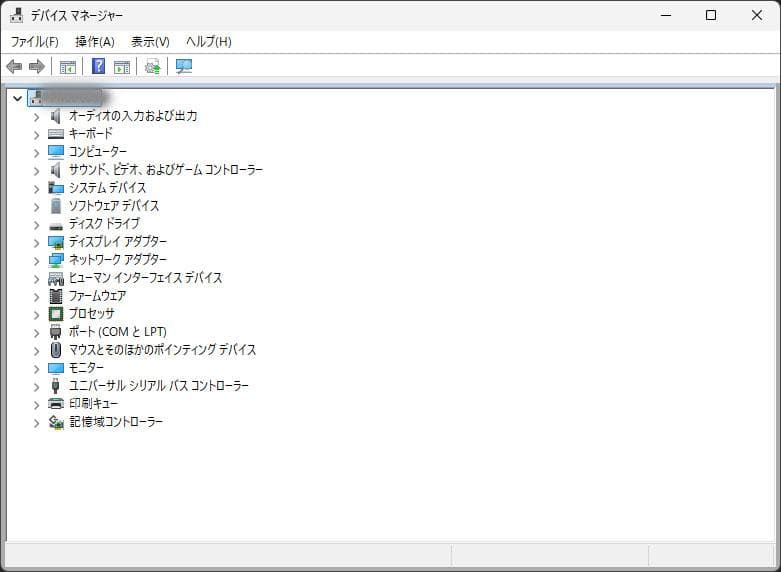Select the ファームウェア label

pos(97,296)
